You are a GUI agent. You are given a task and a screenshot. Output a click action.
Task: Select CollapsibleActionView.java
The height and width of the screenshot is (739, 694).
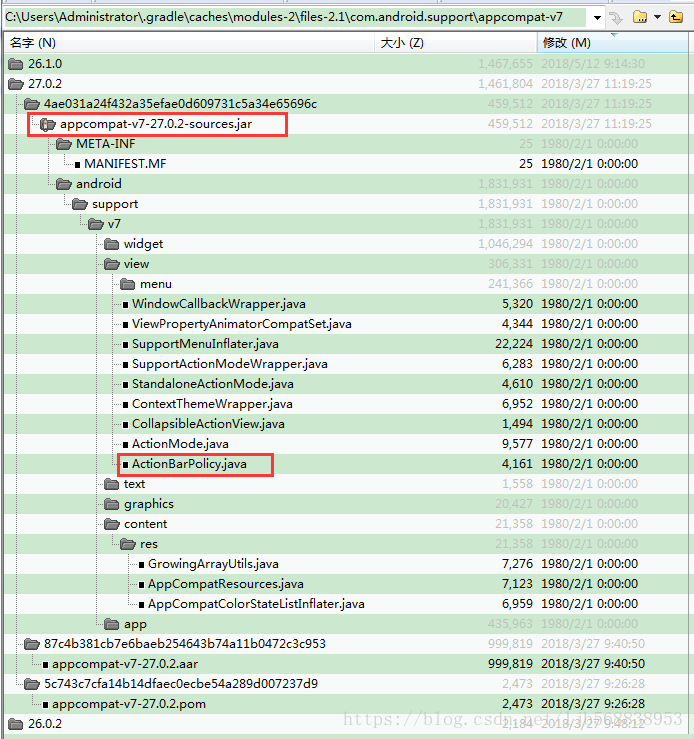[208, 424]
